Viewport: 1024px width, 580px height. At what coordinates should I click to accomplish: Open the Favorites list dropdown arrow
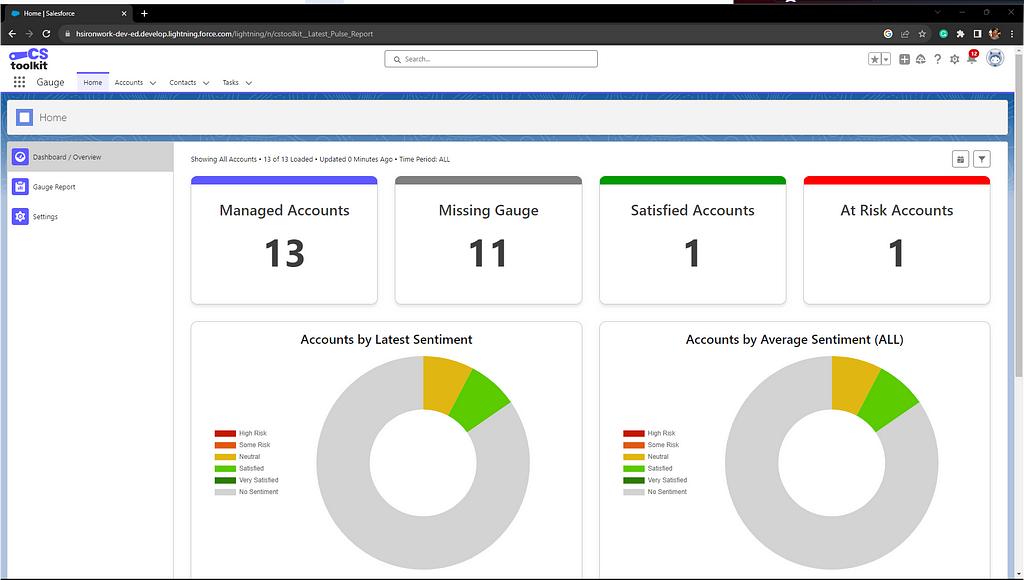pyautogui.click(x=885, y=59)
